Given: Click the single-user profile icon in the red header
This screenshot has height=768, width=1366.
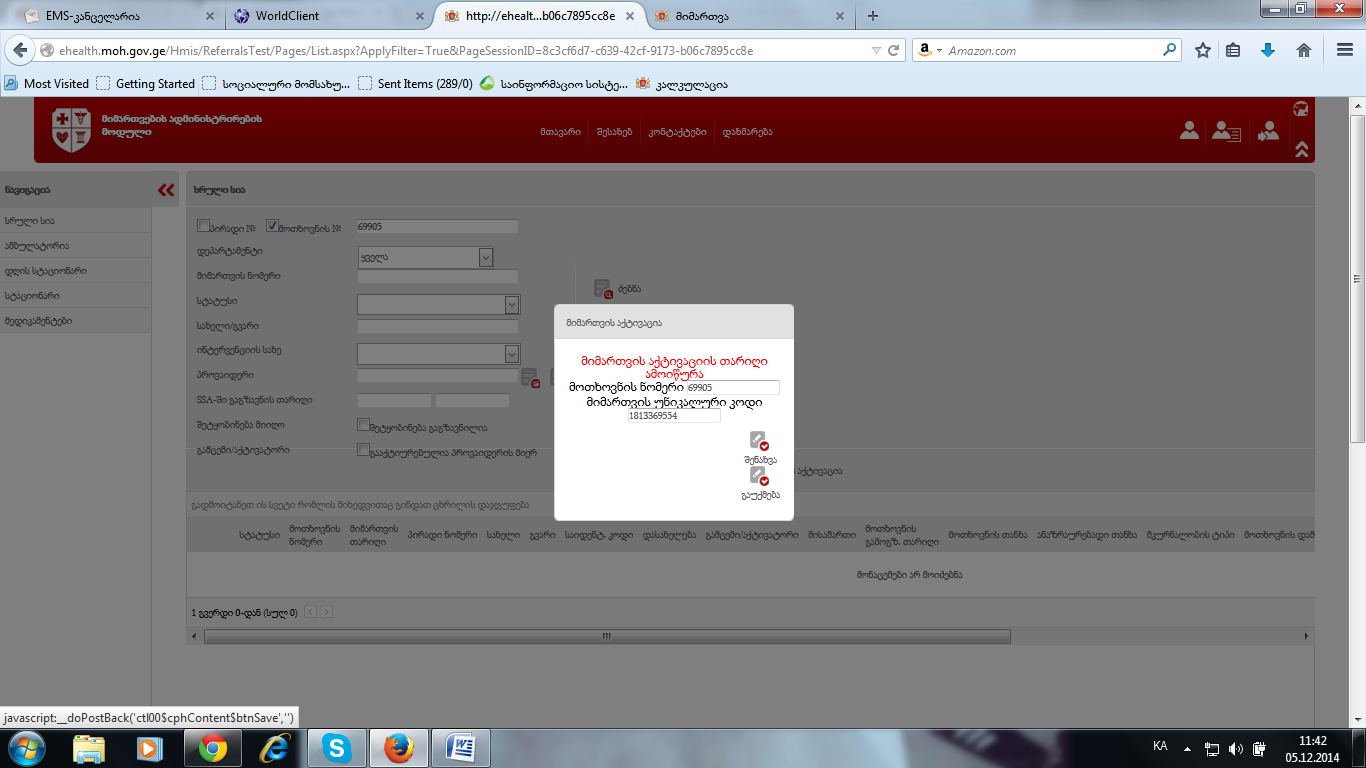Looking at the screenshot, I should 1189,130.
